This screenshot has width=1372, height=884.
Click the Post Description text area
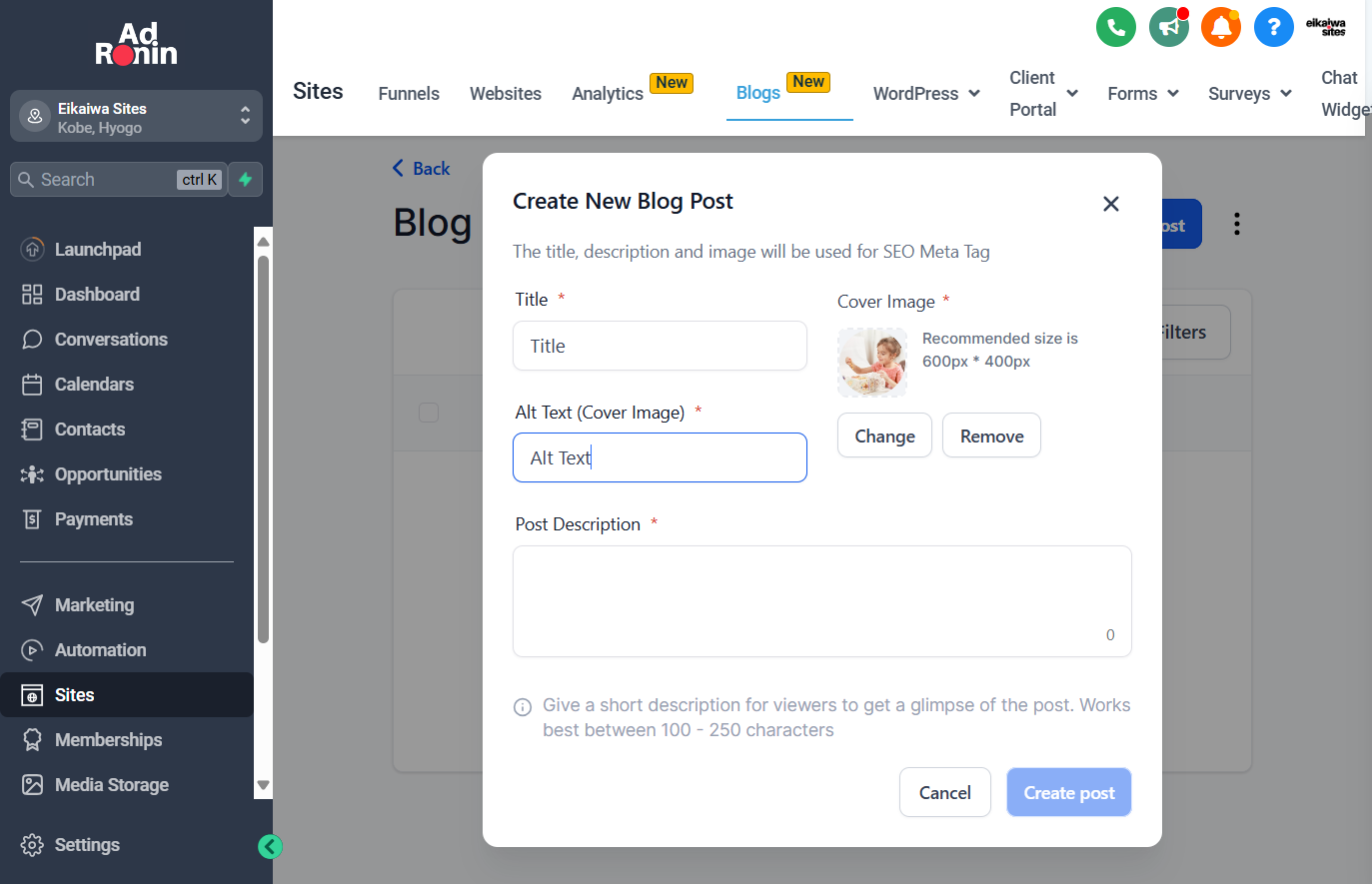click(x=821, y=601)
